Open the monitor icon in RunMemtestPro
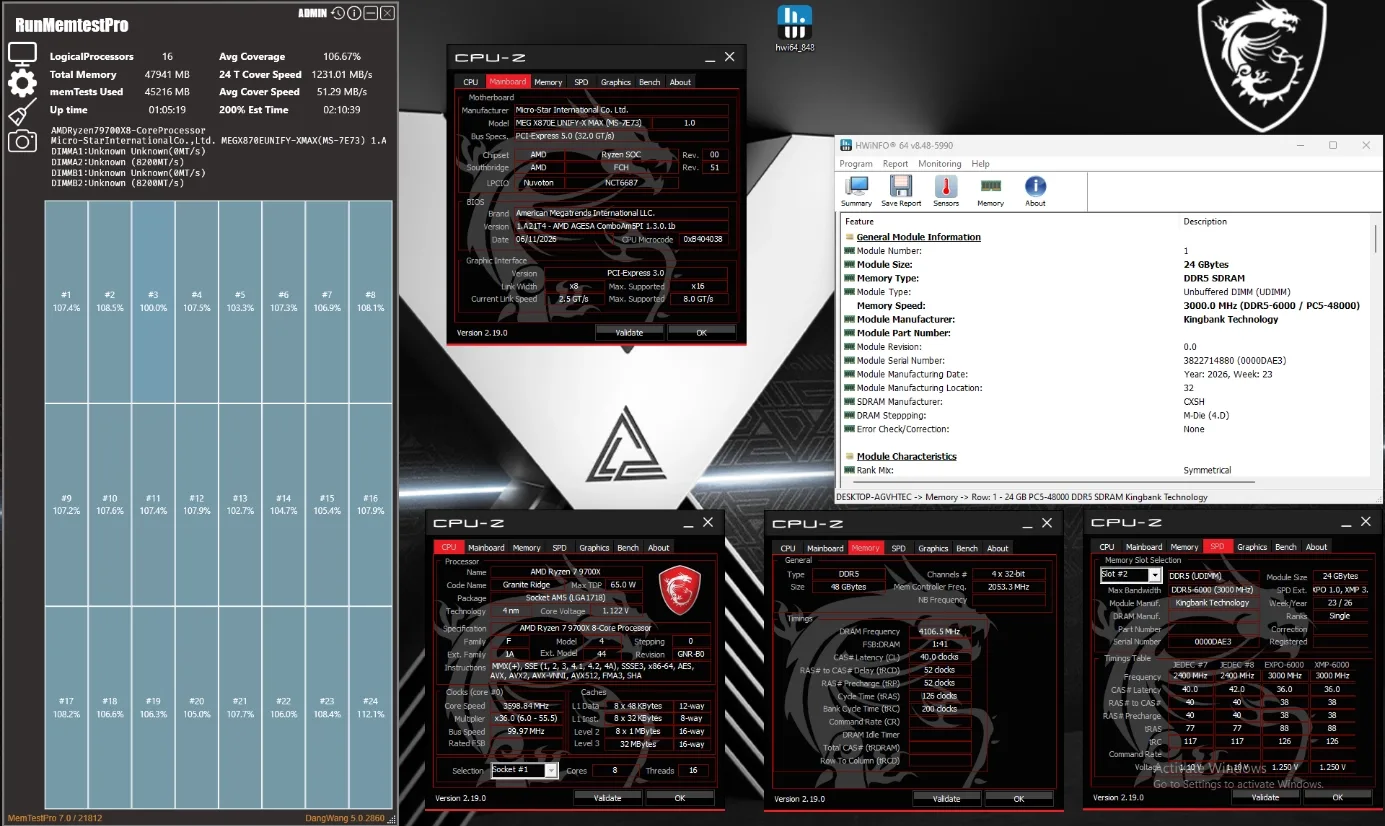The width and height of the screenshot is (1385, 826). (22, 54)
